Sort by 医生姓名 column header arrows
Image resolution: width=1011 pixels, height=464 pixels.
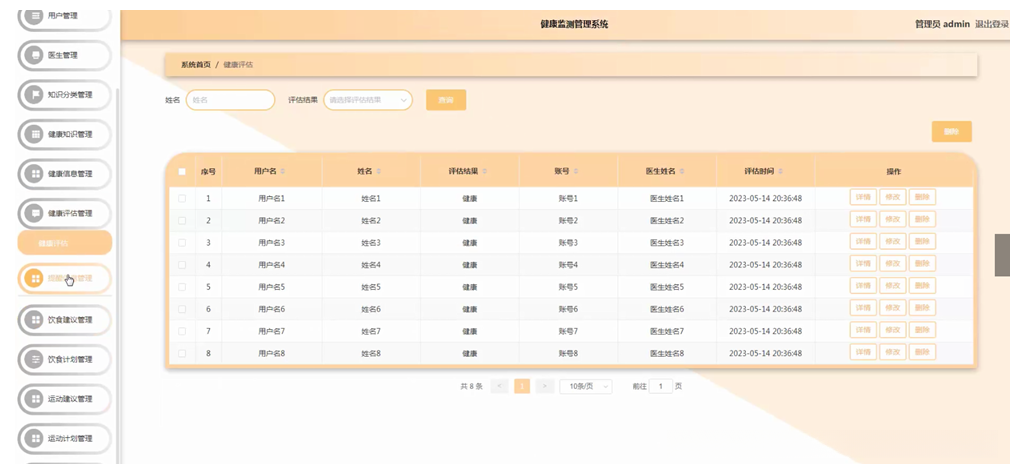(x=682, y=171)
